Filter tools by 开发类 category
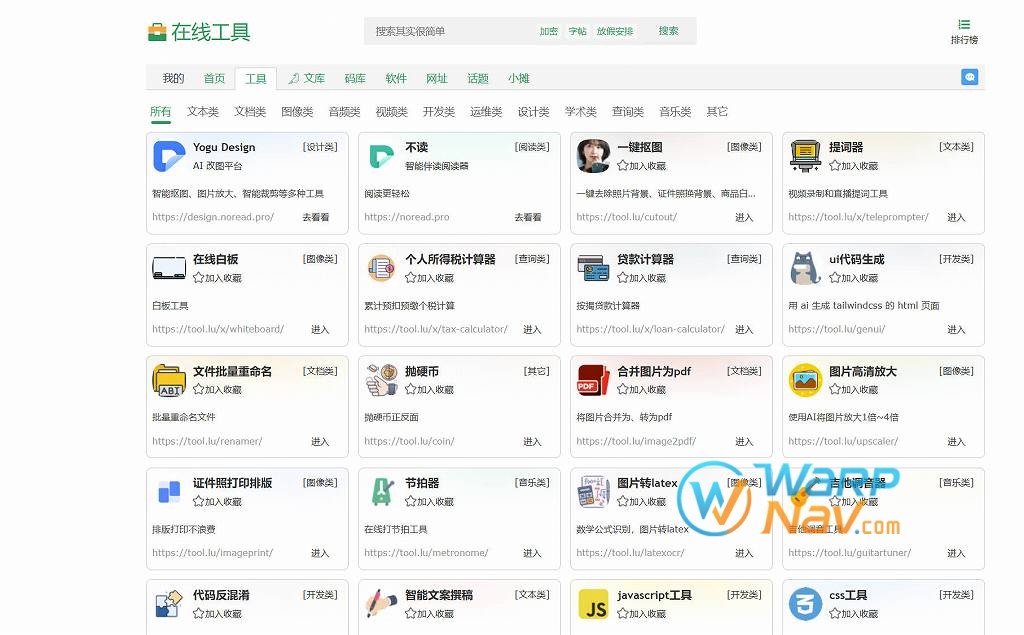 click(x=438, y=112)
